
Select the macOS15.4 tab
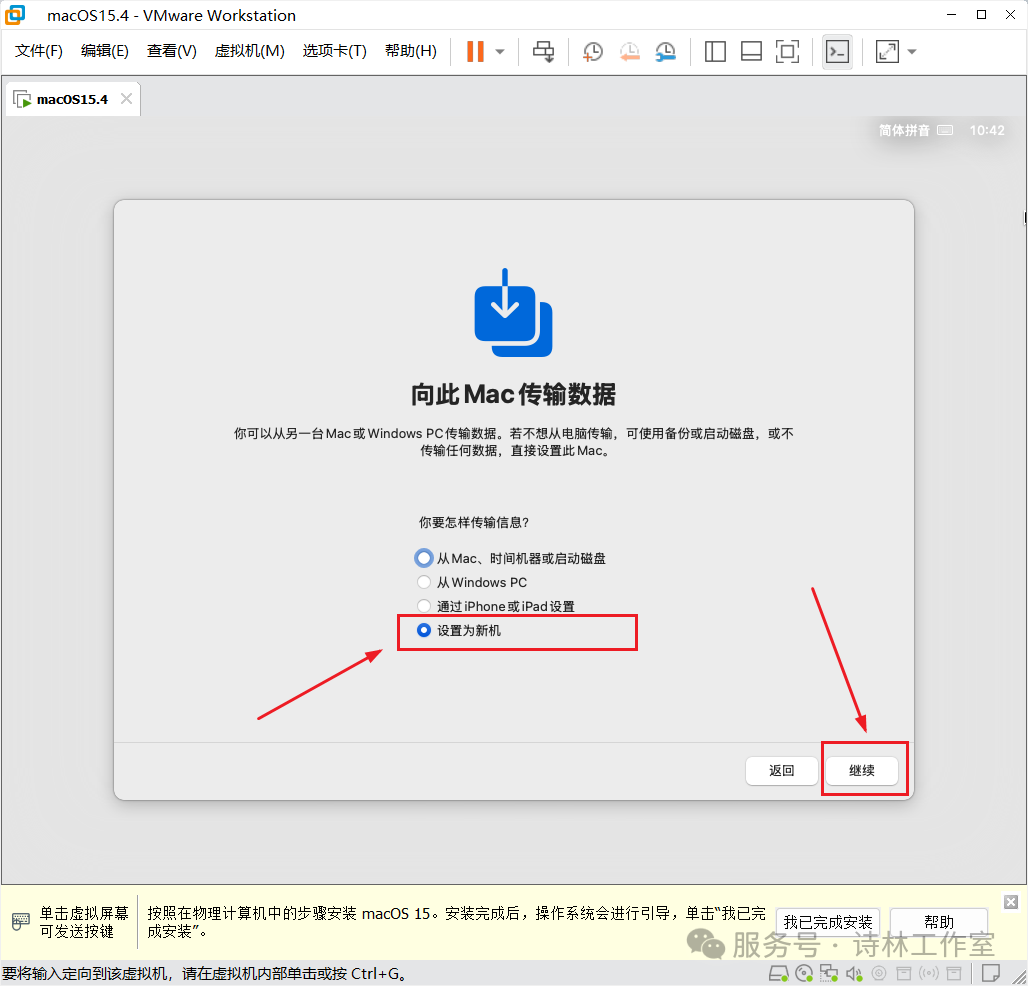tap(72, 99)
